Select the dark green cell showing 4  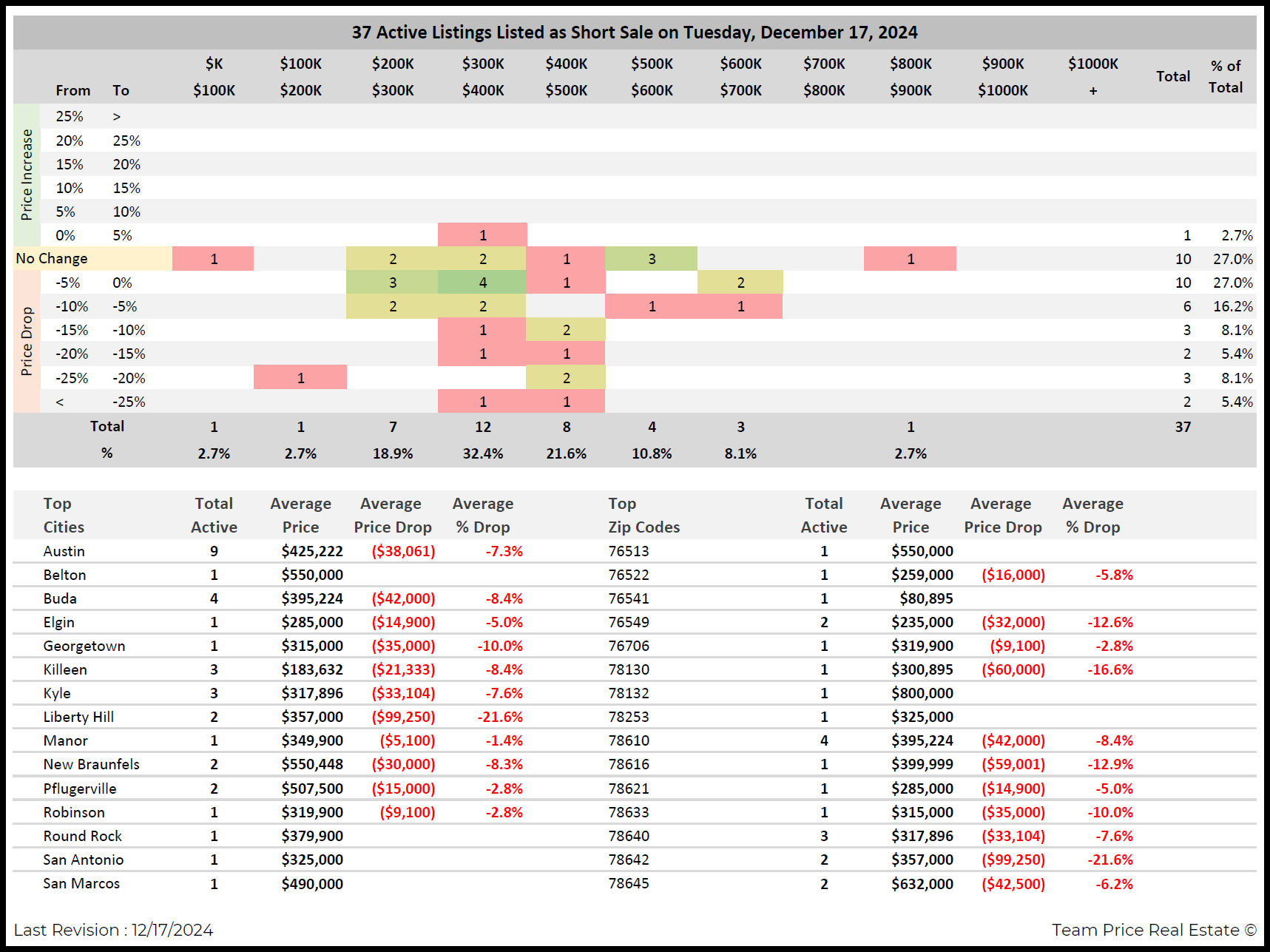tap(482, 283)
